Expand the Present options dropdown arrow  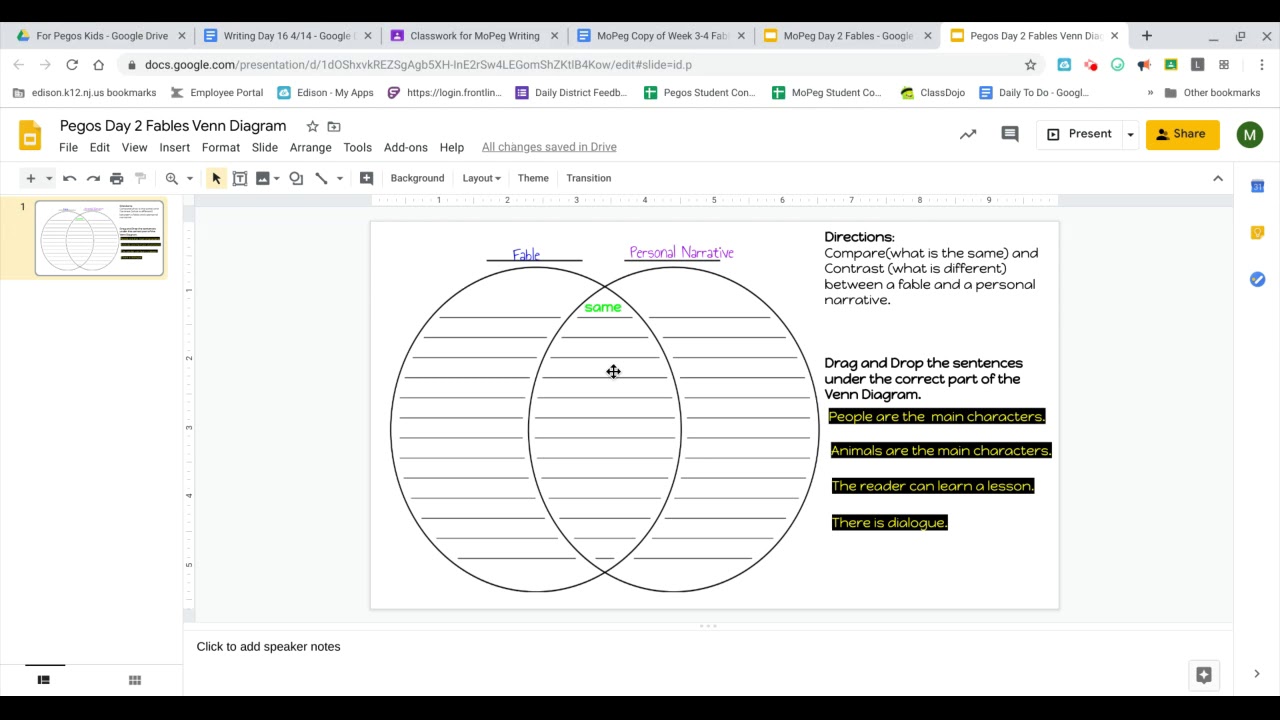point(1130,134)
